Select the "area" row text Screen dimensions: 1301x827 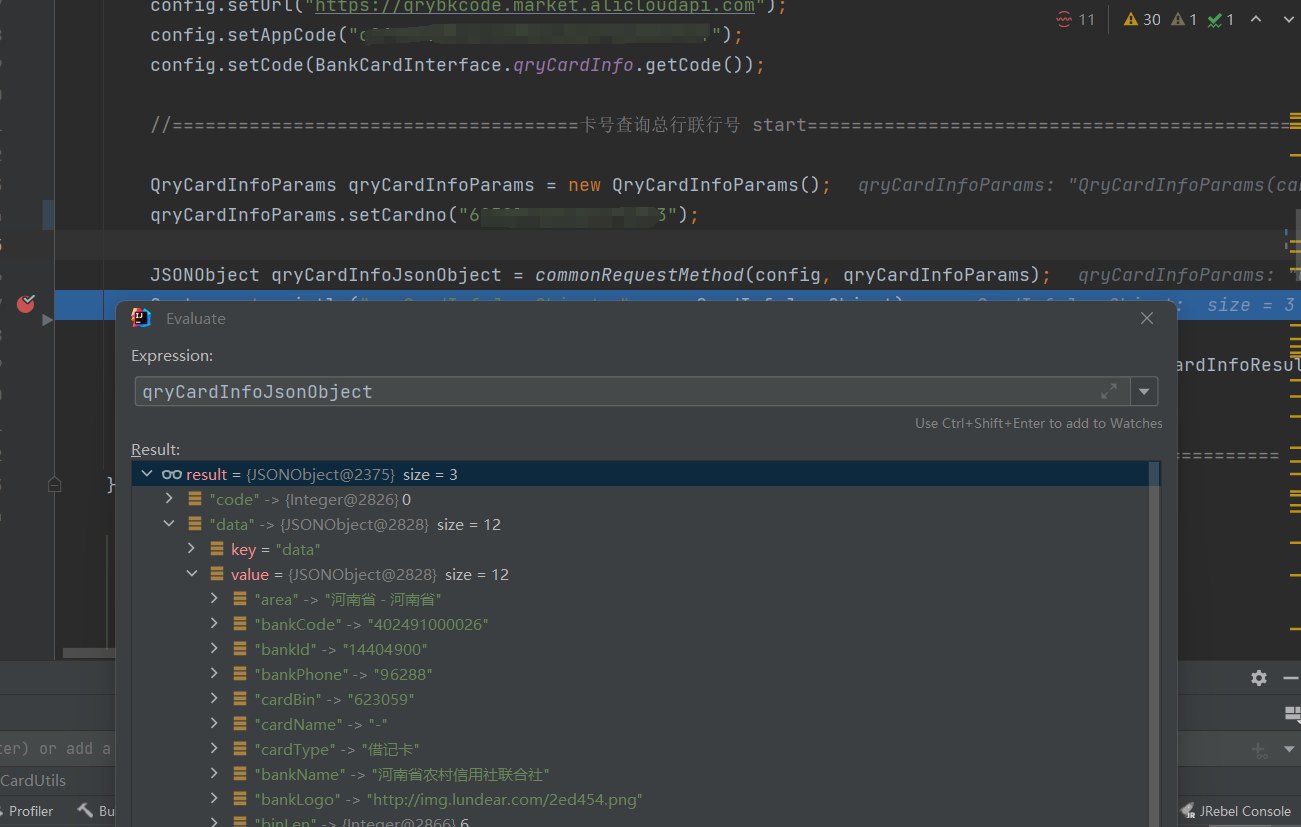pos(348,599)
